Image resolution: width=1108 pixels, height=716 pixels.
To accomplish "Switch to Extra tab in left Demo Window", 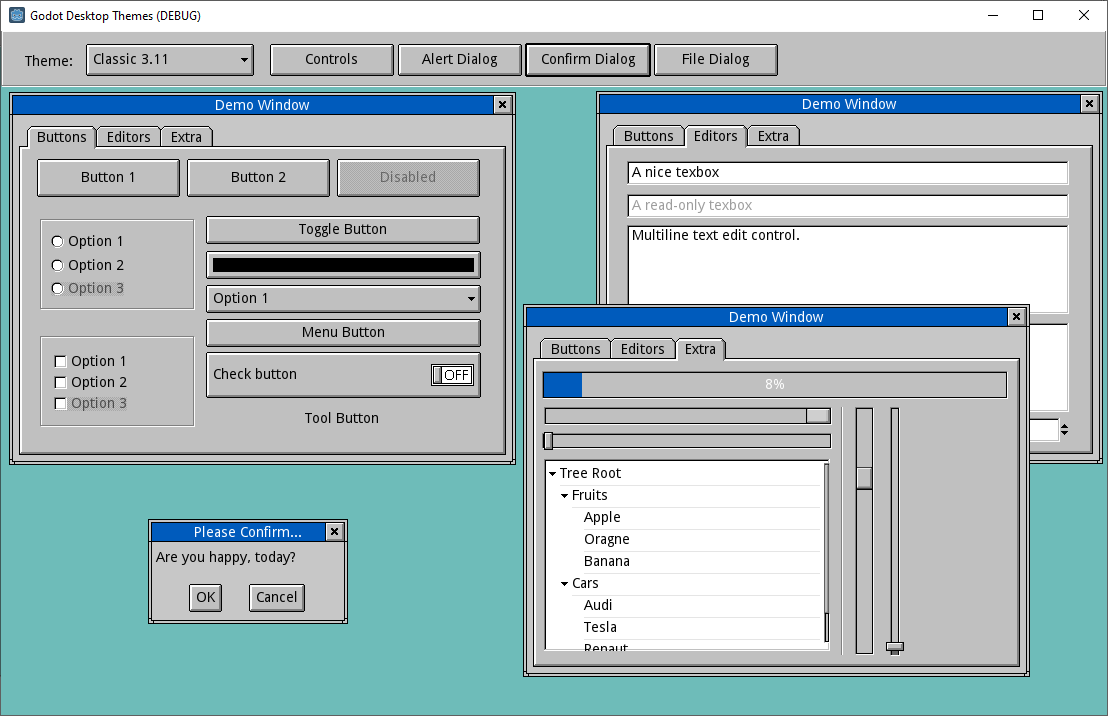I will [x=187, y=137].
